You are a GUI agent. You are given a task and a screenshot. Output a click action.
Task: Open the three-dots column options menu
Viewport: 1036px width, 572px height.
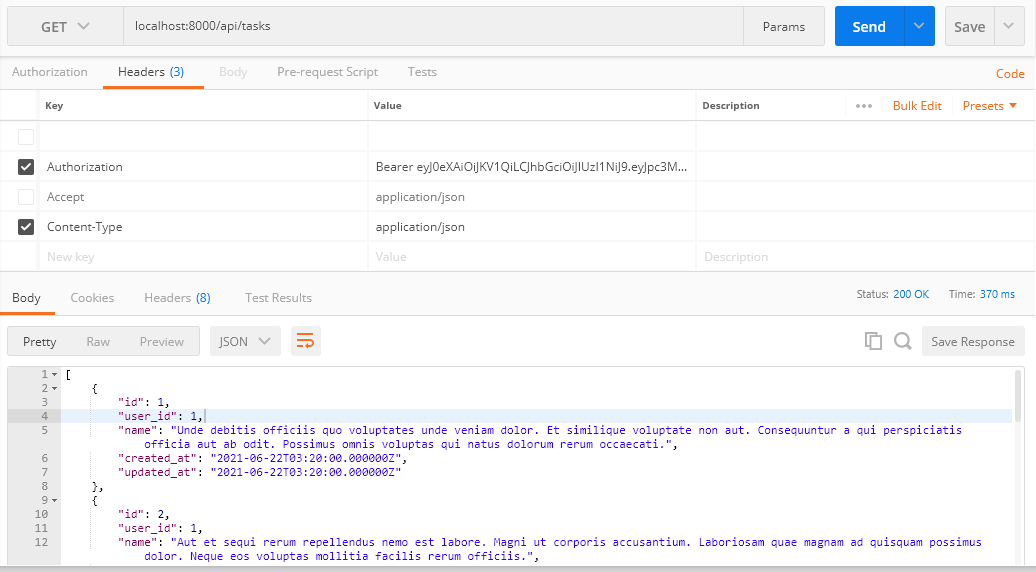[x=864, y=106]
